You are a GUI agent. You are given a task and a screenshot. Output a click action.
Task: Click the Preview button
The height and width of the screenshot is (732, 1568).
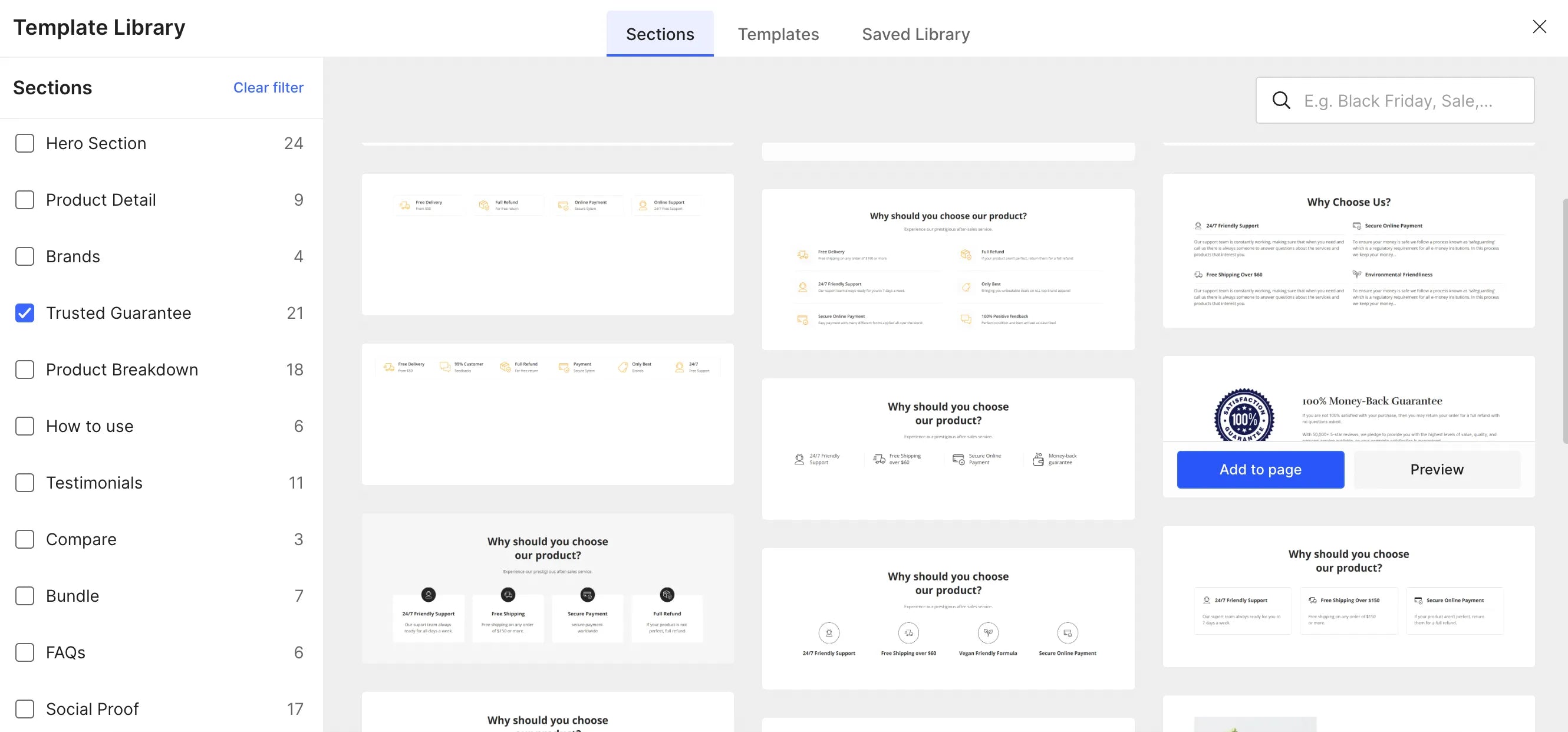[x=1437, y=469]
